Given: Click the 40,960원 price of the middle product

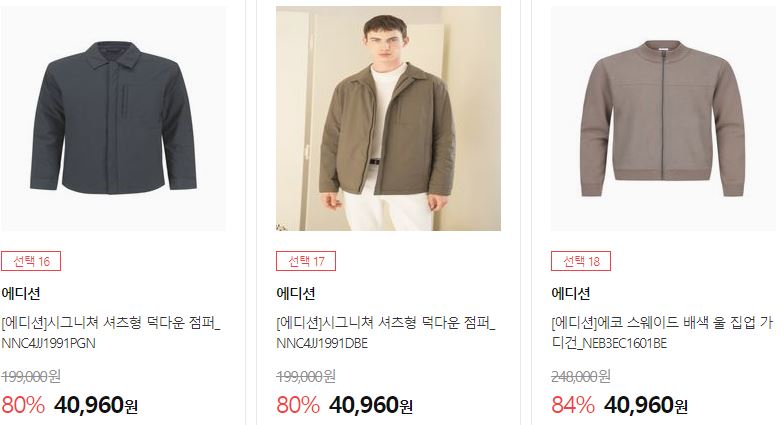Looking at the screenshot, I should [371, 405].
